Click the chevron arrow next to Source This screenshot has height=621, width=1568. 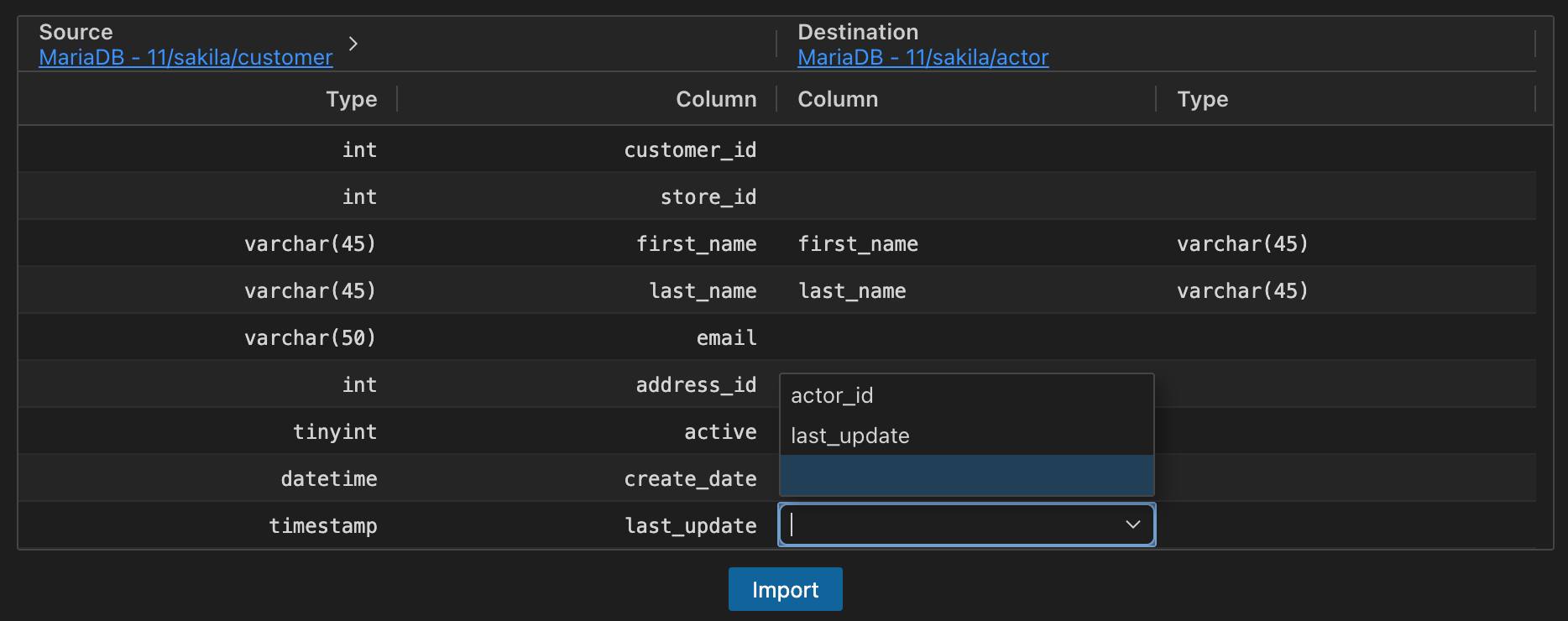[x=353, y=44]
